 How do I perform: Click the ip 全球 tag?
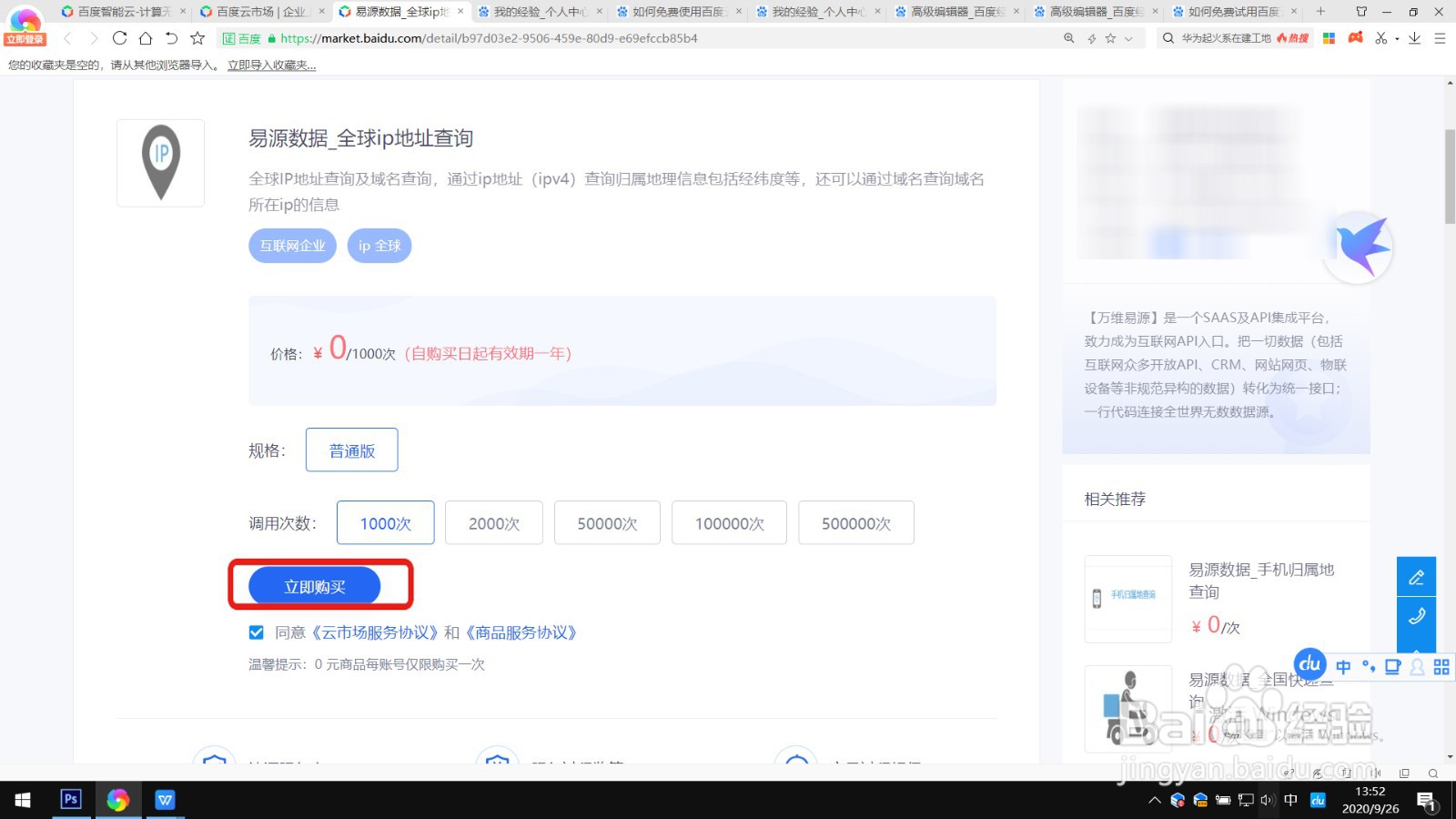coord(379,246)
